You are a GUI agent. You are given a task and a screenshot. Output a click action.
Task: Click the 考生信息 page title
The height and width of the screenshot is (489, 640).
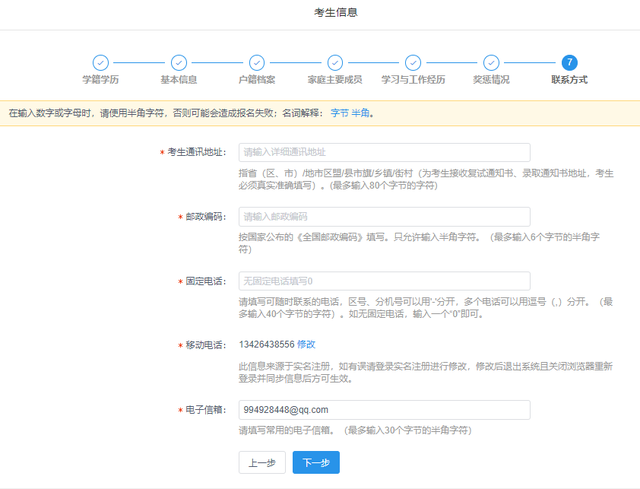tap(336, 13)
